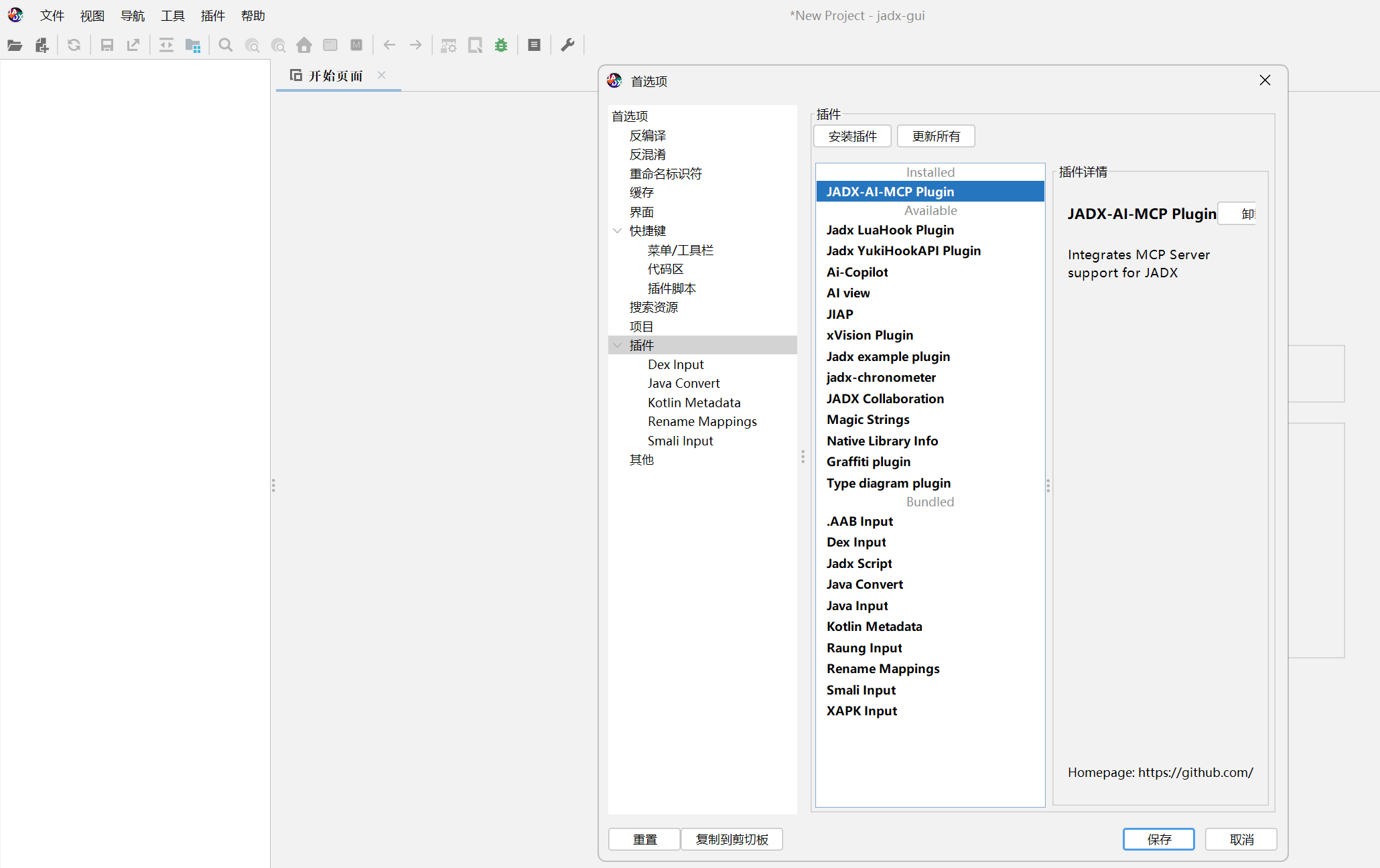Image resolution: width=1380 pixels, height=868 pixels.
Task: Open the 工具 menu
Action: 172,15
